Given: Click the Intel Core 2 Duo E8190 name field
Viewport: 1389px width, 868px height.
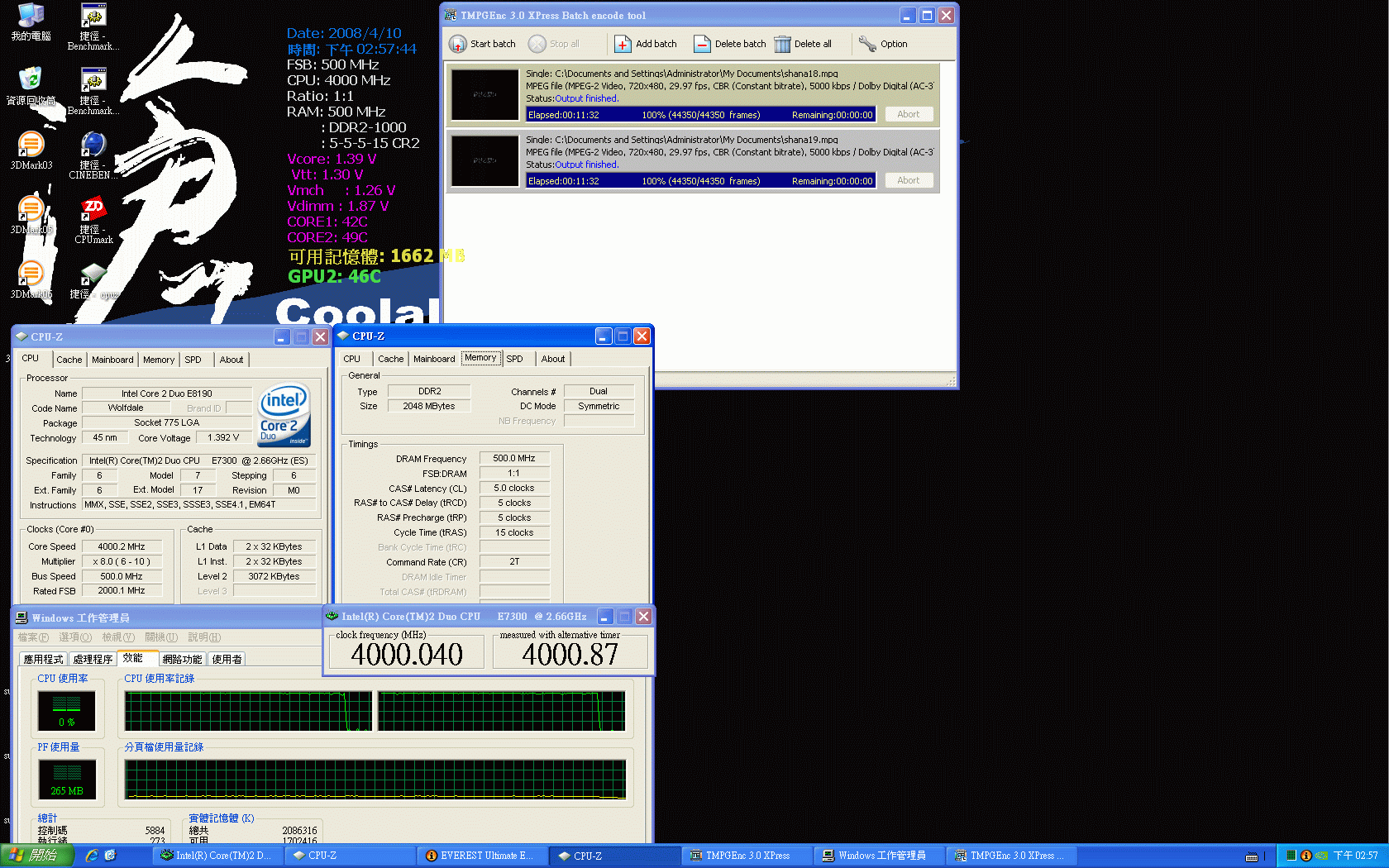Looking at the screenshot, I should [x=167, y=393].
